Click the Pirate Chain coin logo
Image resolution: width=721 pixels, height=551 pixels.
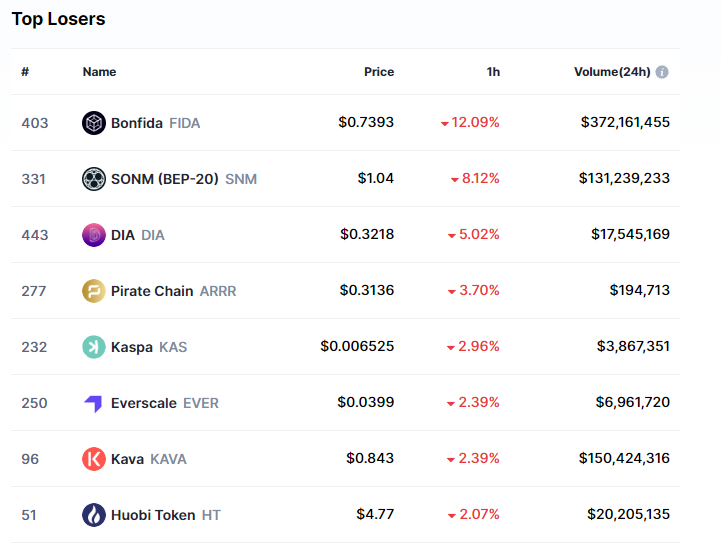[x=93, y=291]
